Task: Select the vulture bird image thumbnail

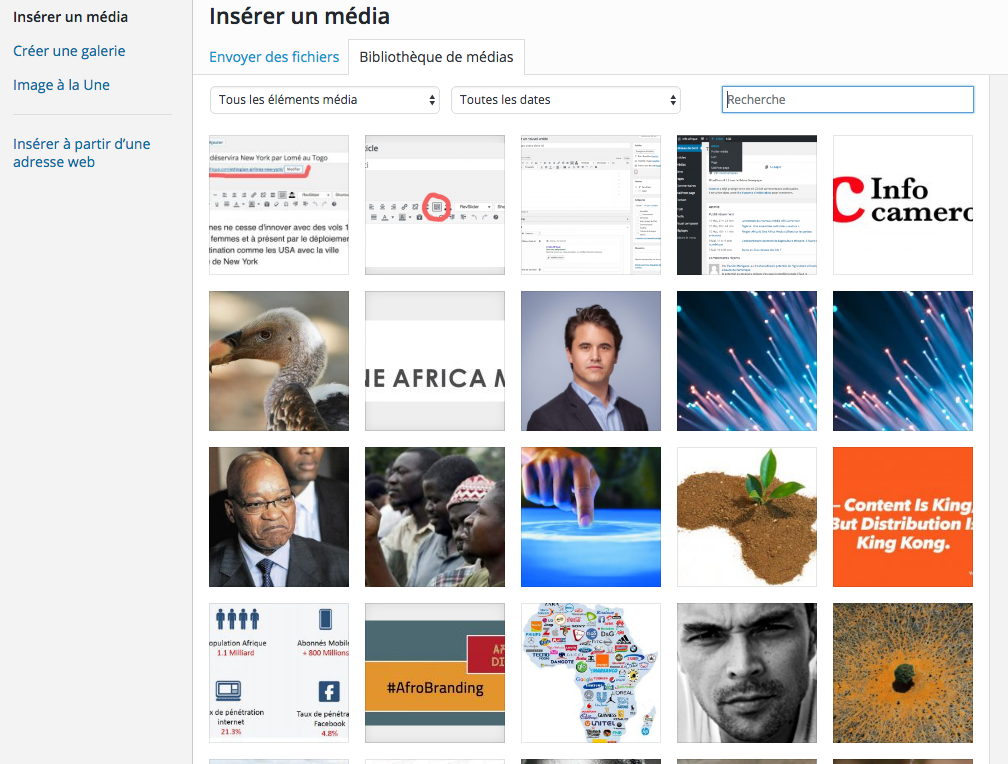Action: (279, 361)
